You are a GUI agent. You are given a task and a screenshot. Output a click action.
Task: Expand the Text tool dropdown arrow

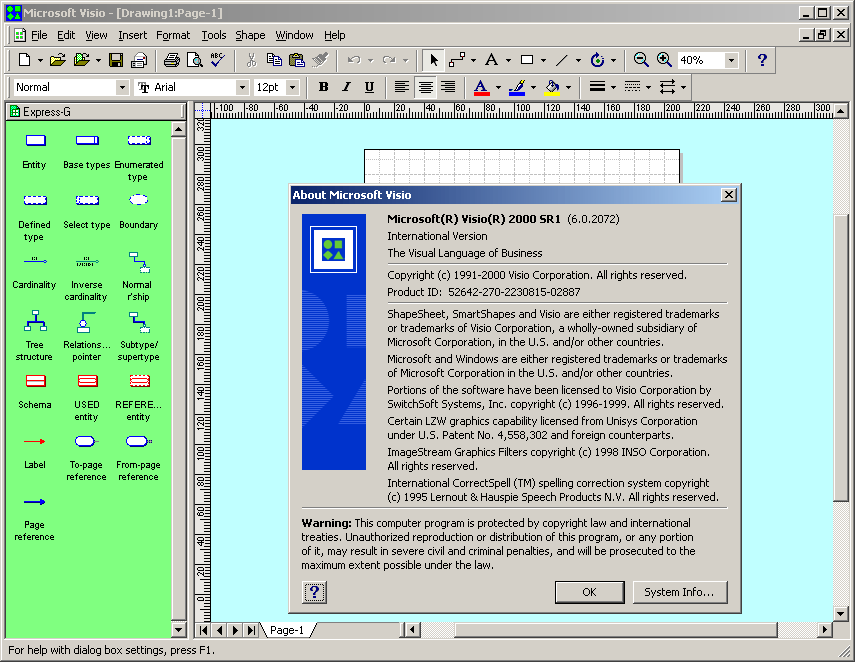508,60
